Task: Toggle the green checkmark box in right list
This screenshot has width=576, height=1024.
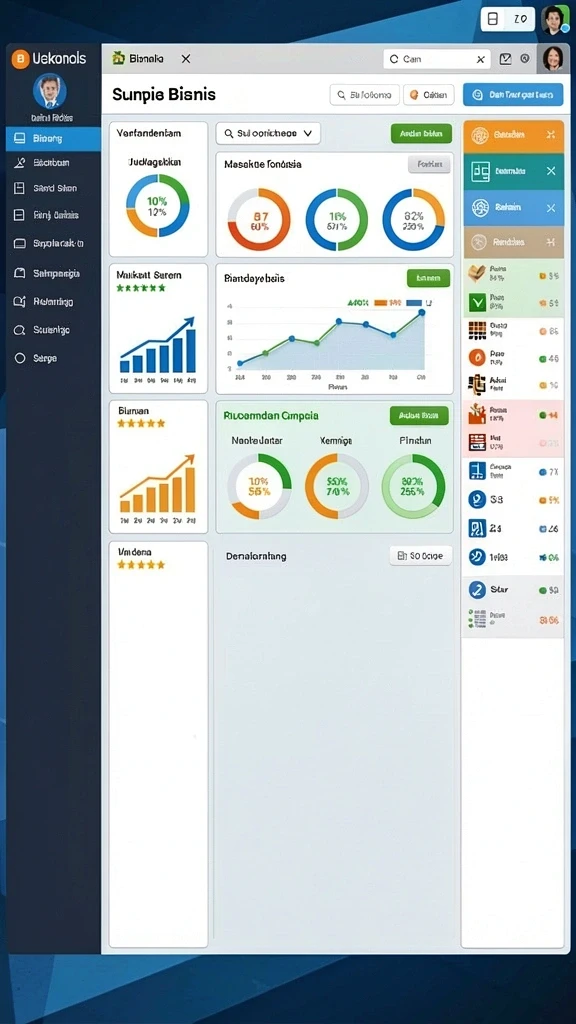Action: [x=477, y=302]
